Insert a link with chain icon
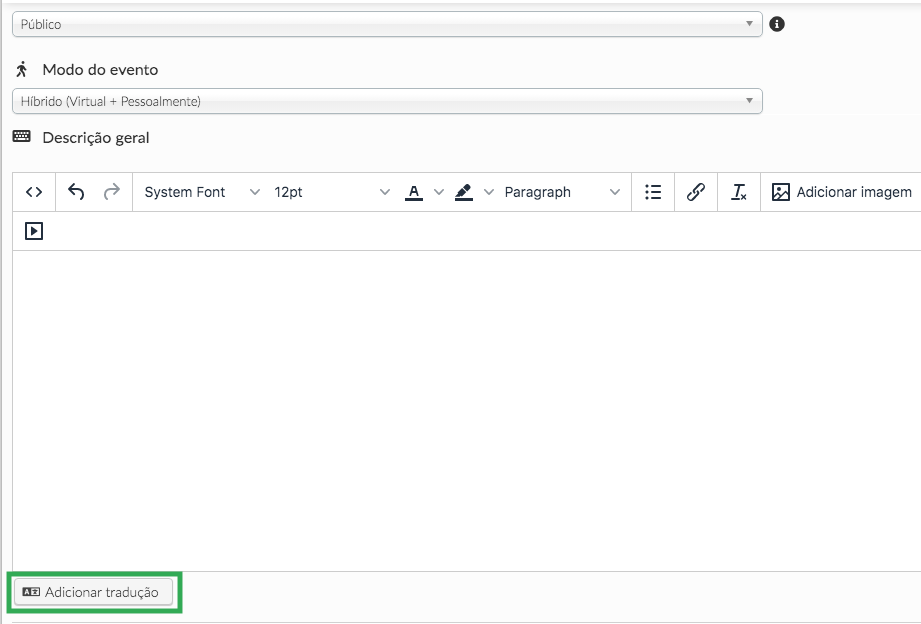The height and width of the screenshot is (624, 921). pyautogui.click(x=695, y=192)
